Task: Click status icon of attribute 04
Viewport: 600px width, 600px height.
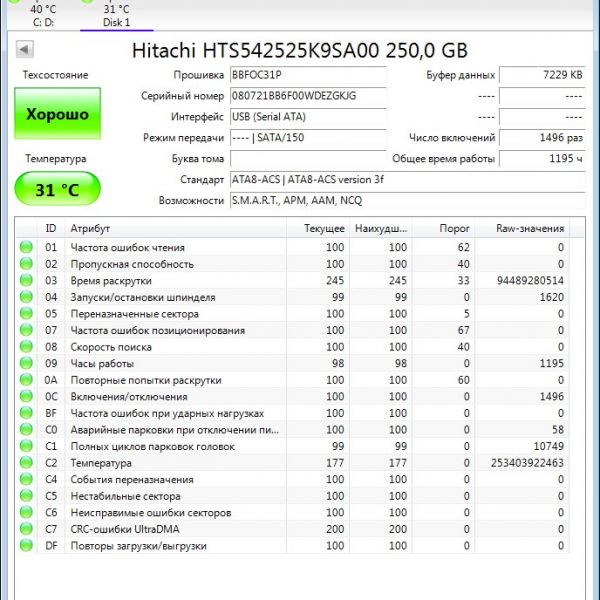Action: coord(26,297)
